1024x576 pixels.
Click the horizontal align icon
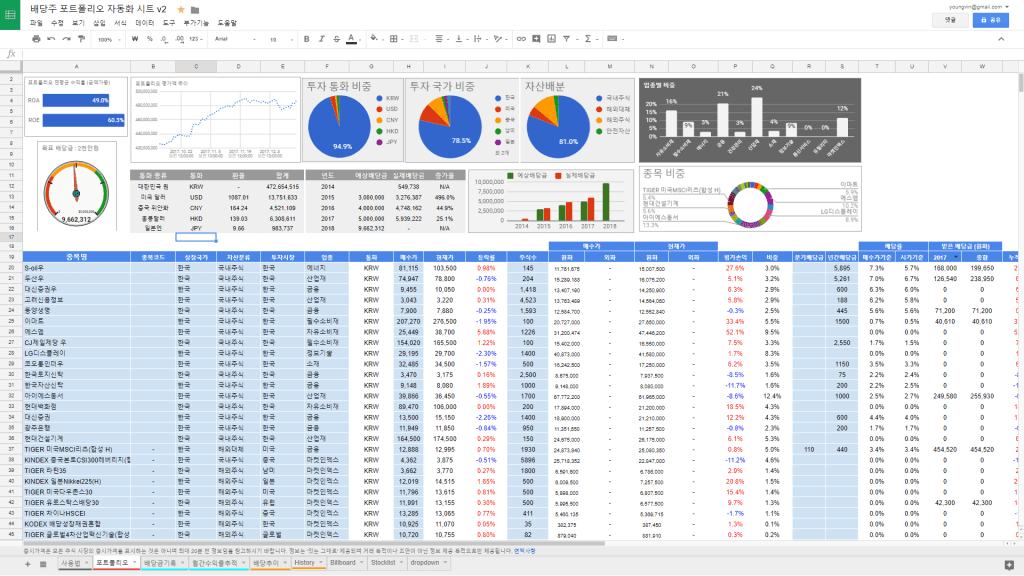coord(439,39)
